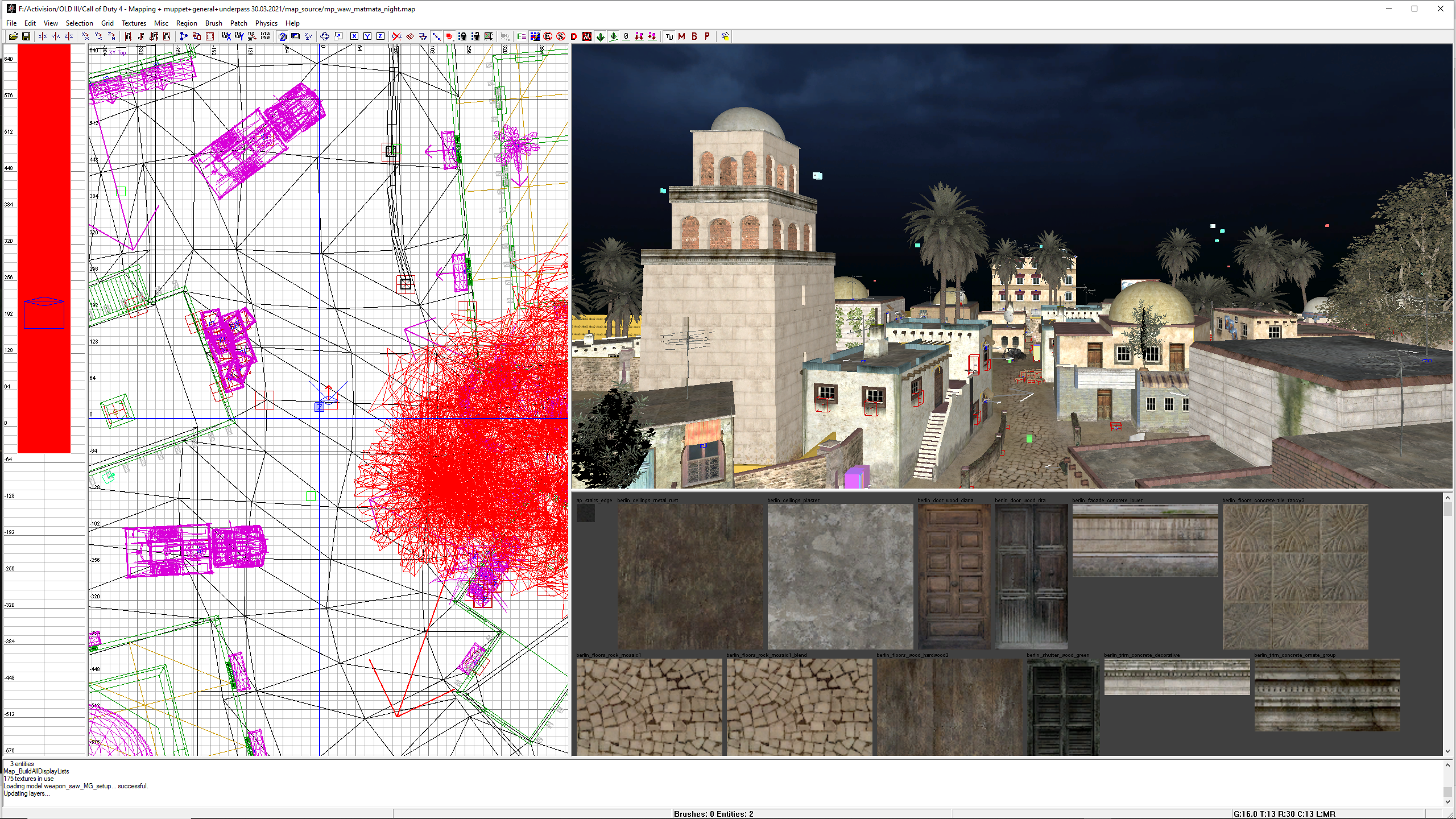Click the Open map folder icon
Viewport: 1456px width, 819px height.
[13, 36]
